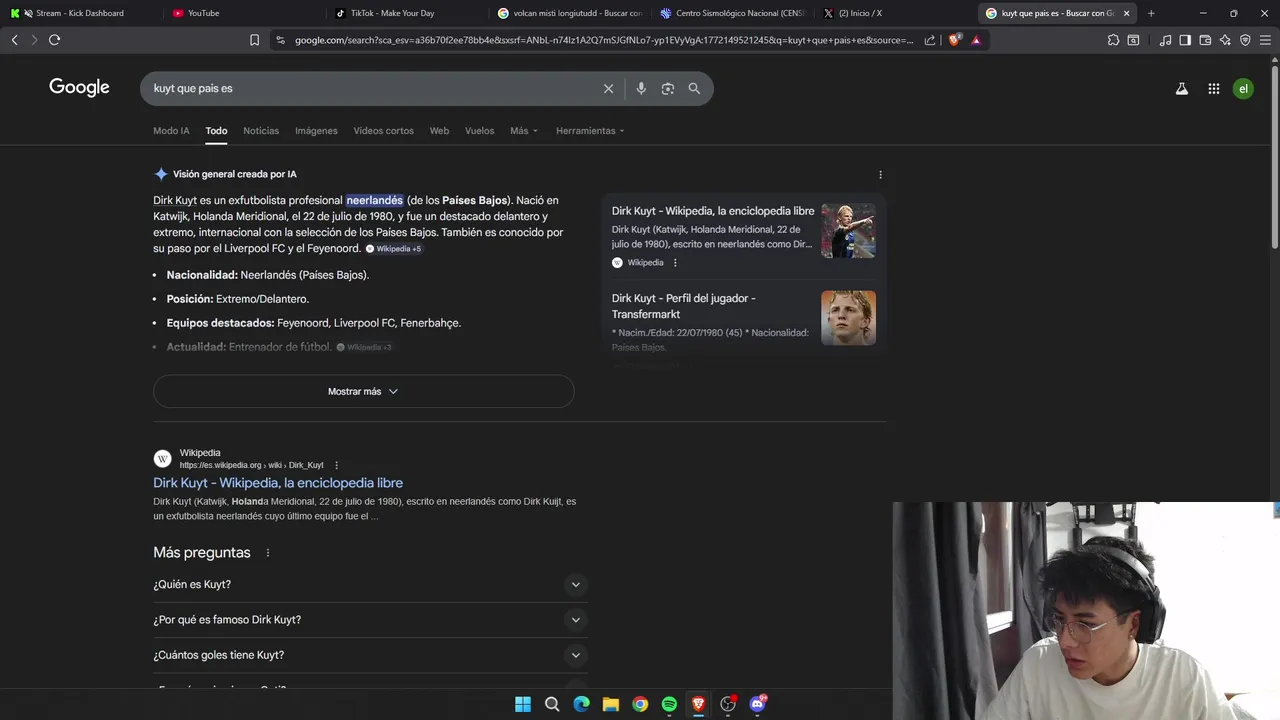Switch to Stream - Kick Dashboard tab
Screen dimensions: 1280x720
[80, 13]
